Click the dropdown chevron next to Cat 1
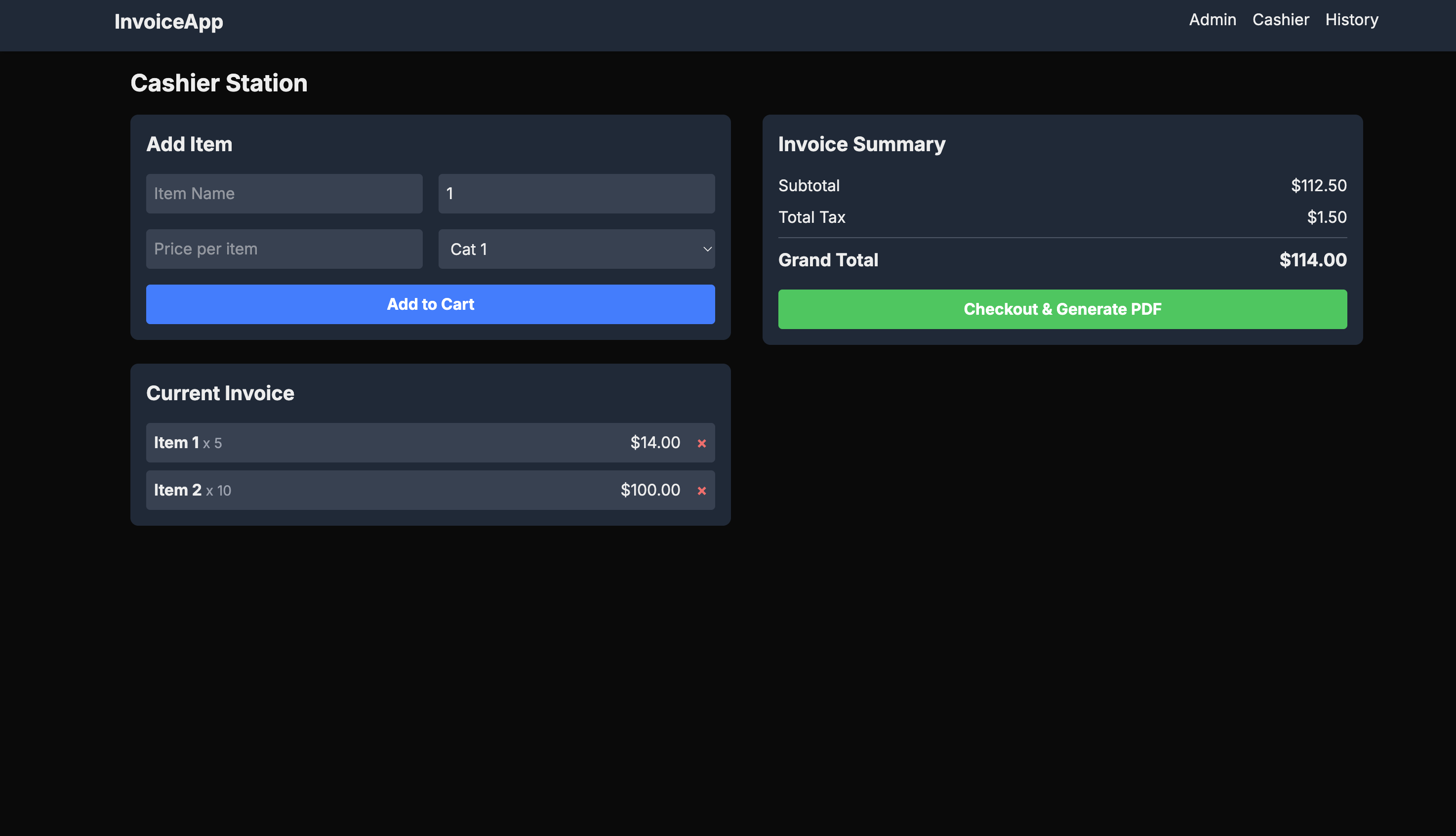The width and height of the screenshot is (1456, 836). [x=707, y=249]
